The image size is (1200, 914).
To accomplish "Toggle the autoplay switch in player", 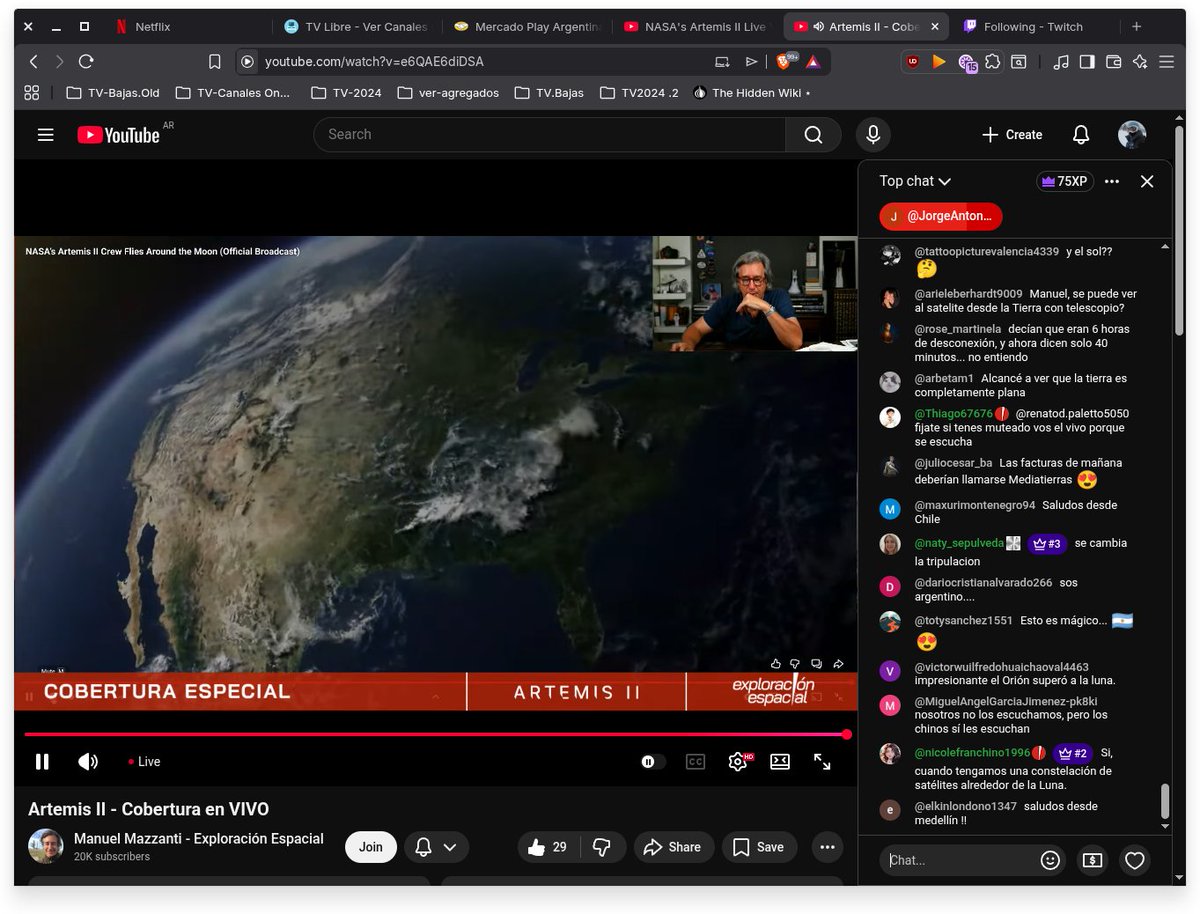I will 652,762.
